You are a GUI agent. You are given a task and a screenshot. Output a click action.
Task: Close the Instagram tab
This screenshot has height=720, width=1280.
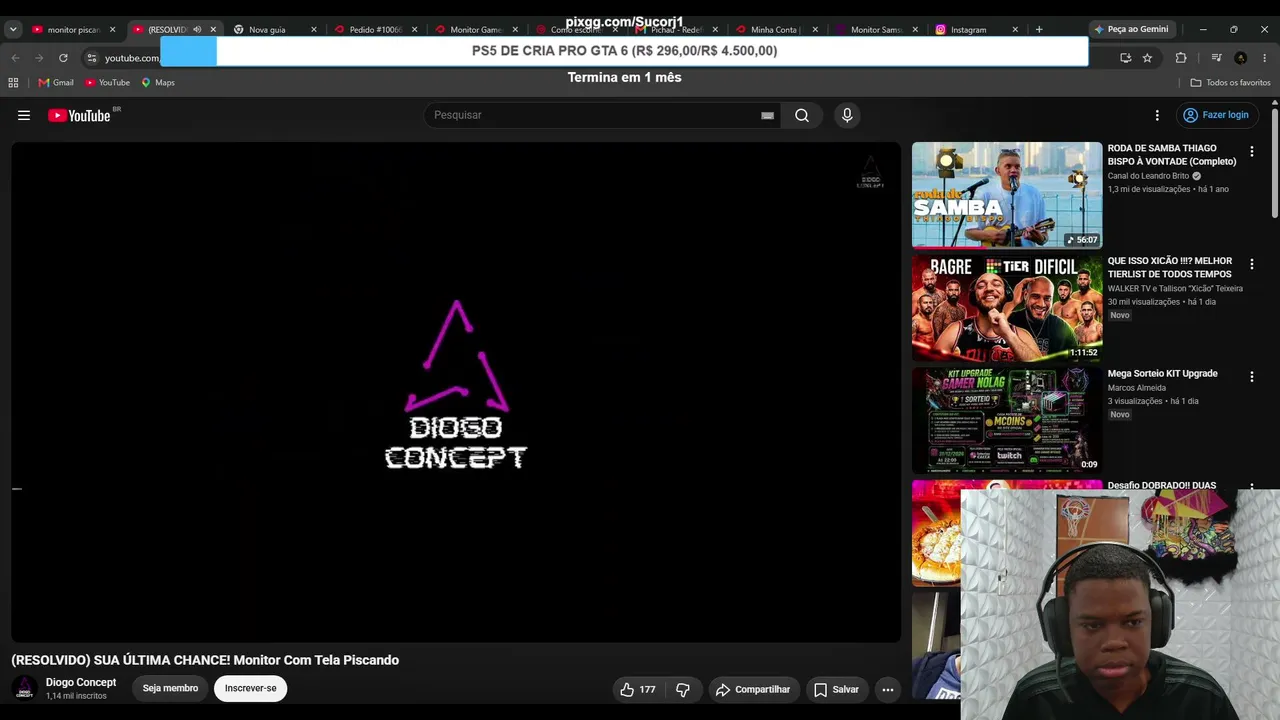click(1015, 30)
